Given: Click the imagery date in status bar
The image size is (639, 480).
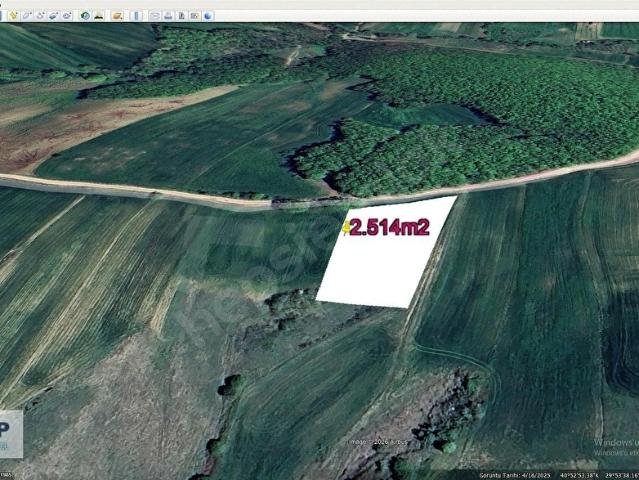Looking at the screenshot, I should [515, 475].
